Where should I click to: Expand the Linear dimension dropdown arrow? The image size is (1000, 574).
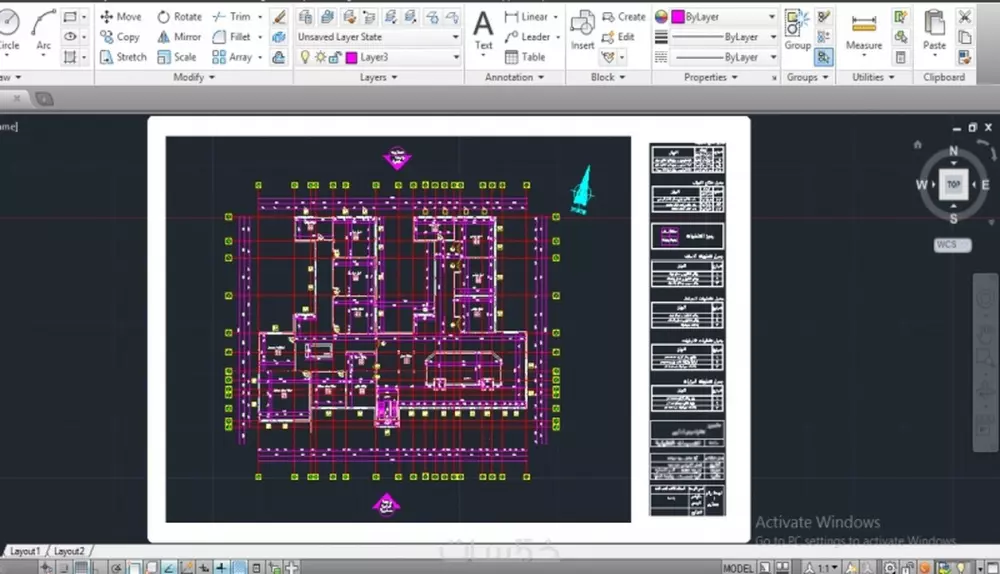pyautogui.click(x=555, y=17)
